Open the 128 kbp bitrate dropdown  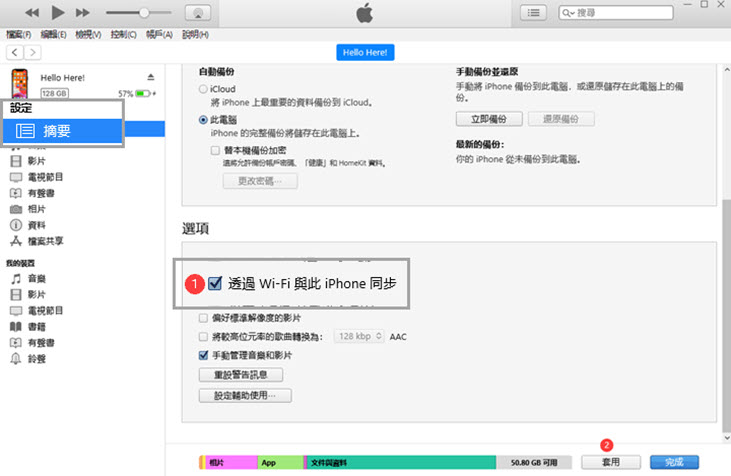(359, 336)
